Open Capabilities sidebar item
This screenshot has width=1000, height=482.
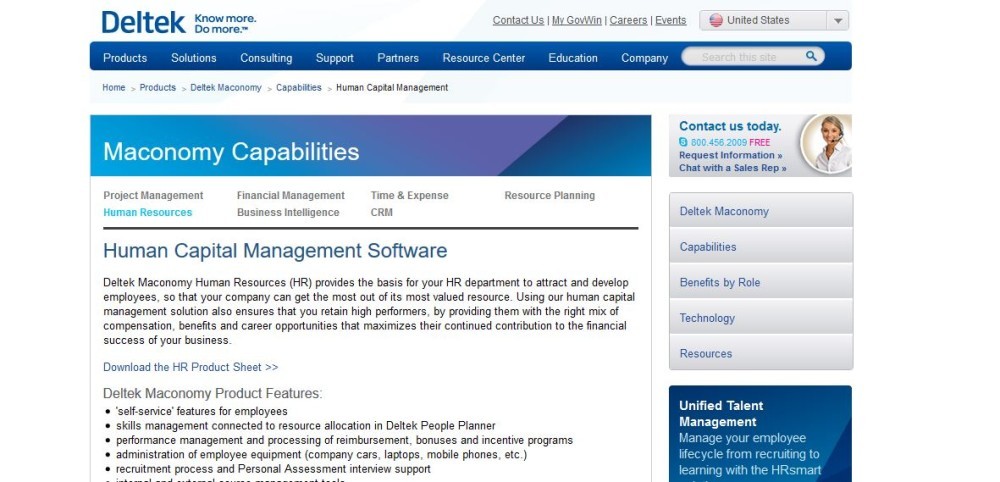(761, 247)
